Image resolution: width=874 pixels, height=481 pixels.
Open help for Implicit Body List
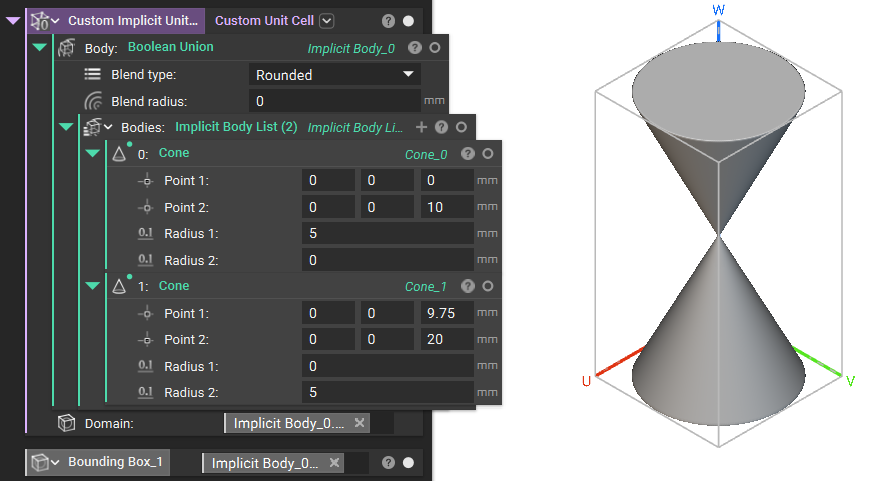[441, 127]
